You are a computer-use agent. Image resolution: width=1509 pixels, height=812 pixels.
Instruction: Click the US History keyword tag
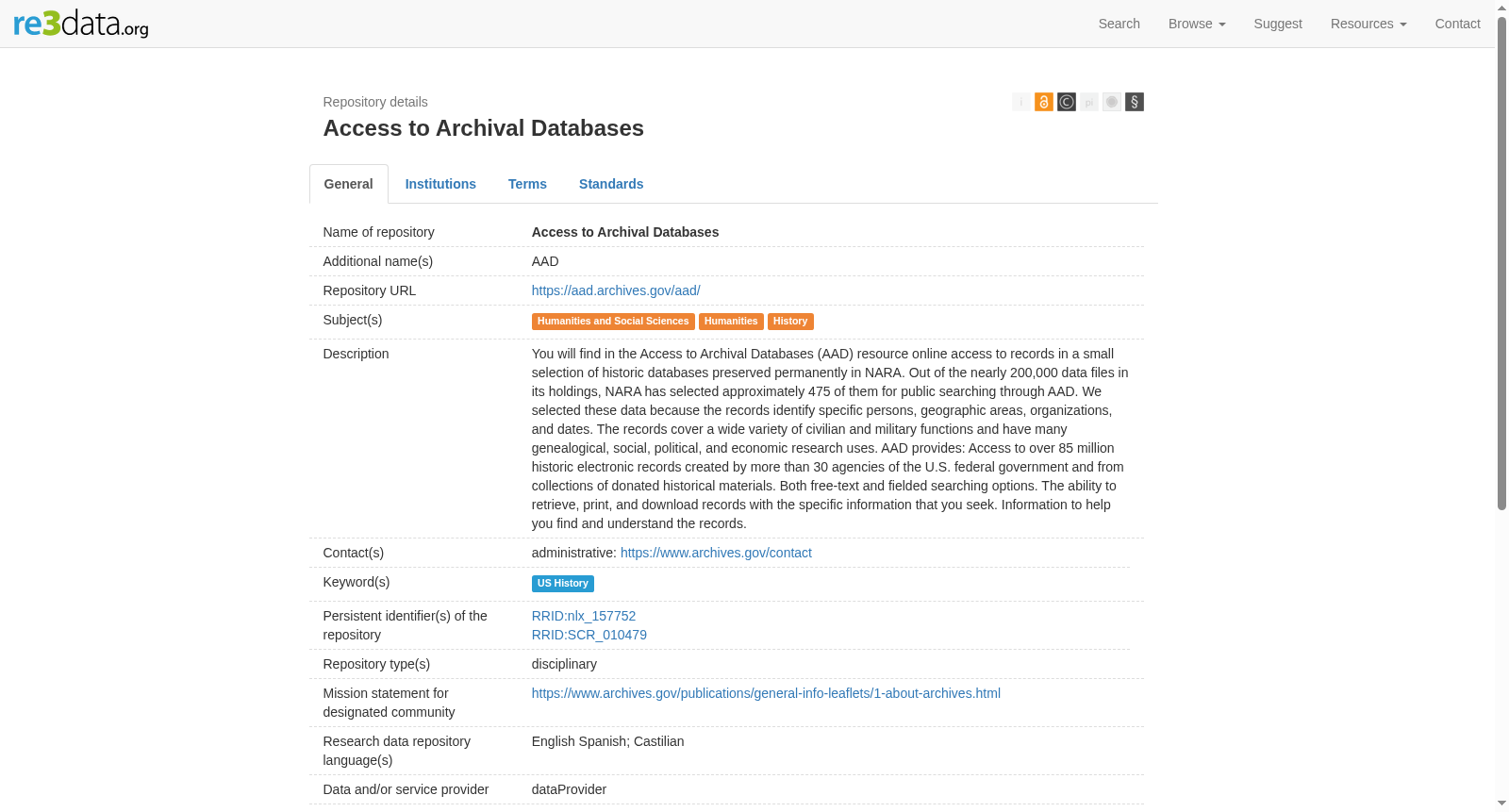click(x=563, y=584)
